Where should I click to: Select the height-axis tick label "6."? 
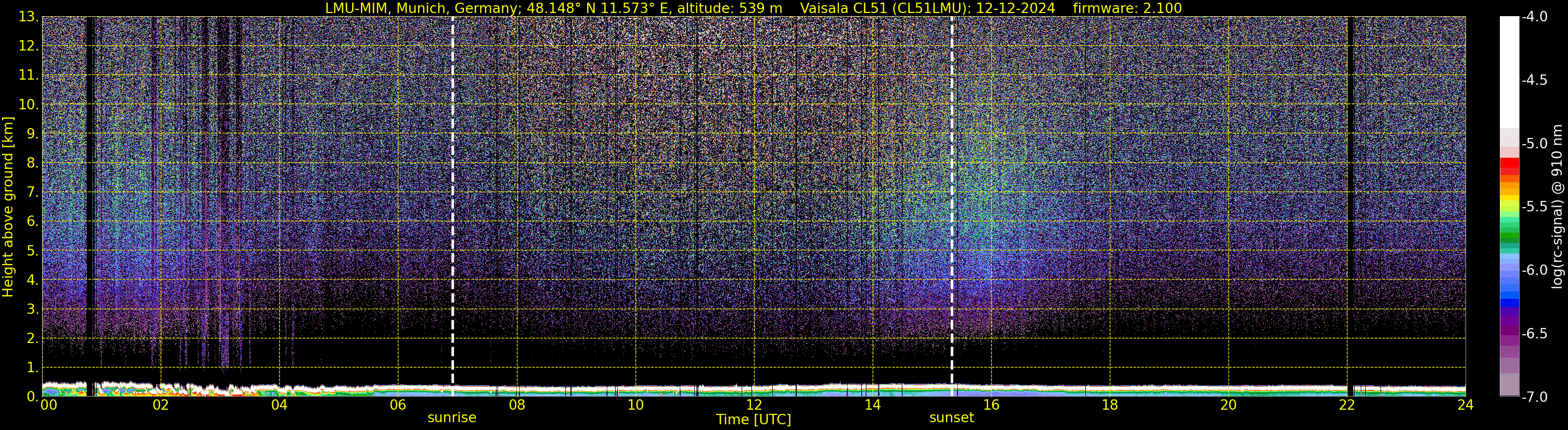[x=32, y=221]
